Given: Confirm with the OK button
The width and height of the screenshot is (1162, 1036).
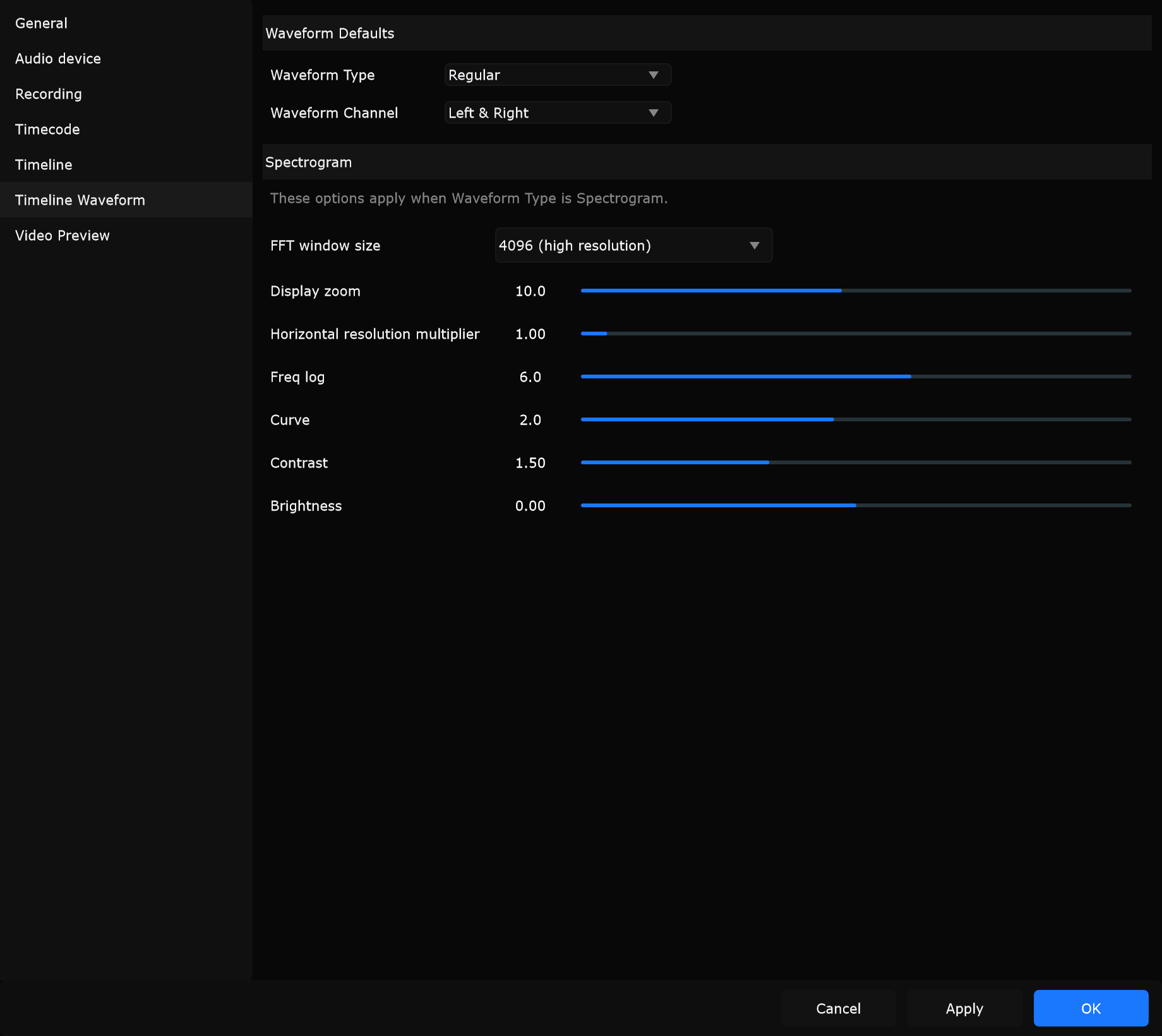Looking at the screenshot, I should (1091, 1008).
